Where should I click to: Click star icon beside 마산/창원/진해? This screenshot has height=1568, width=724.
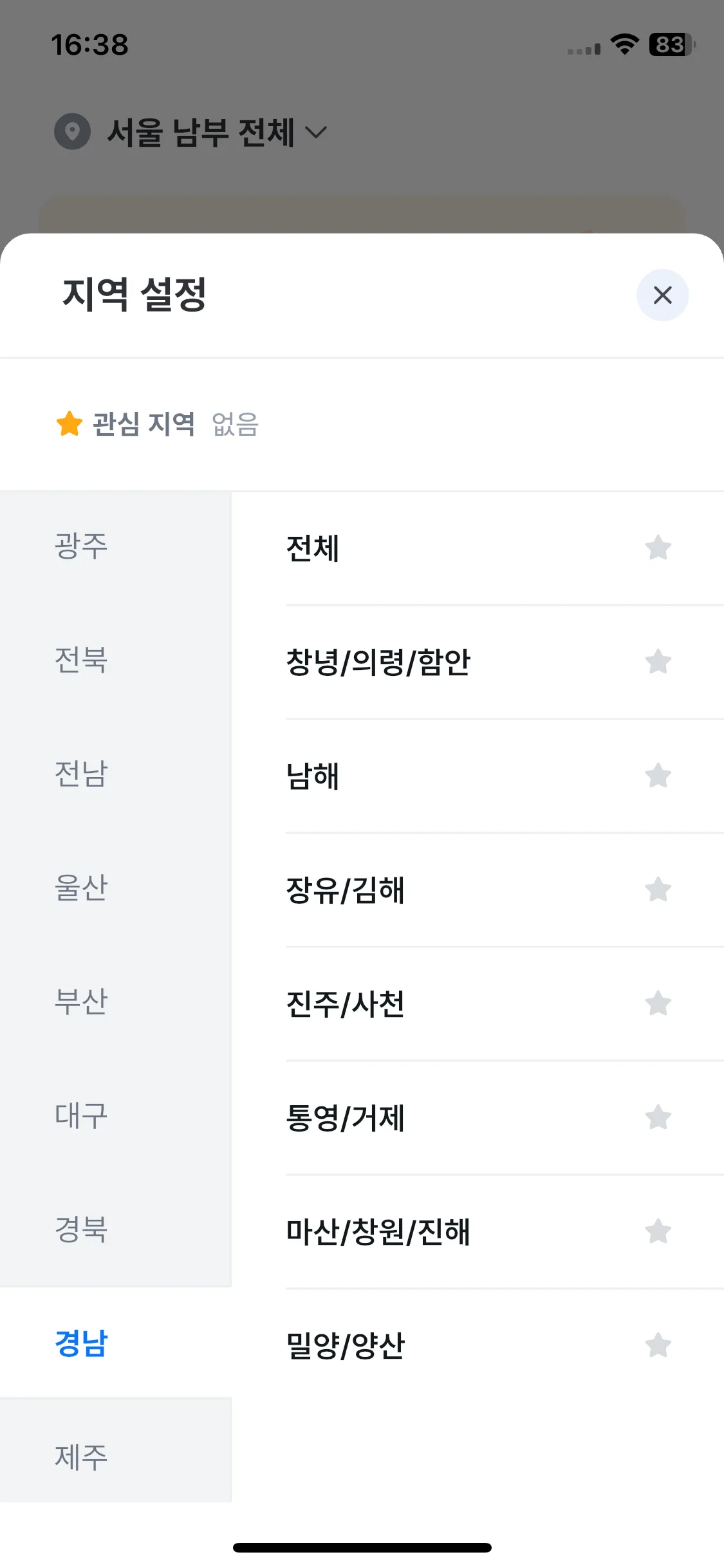coord(658,1231)
